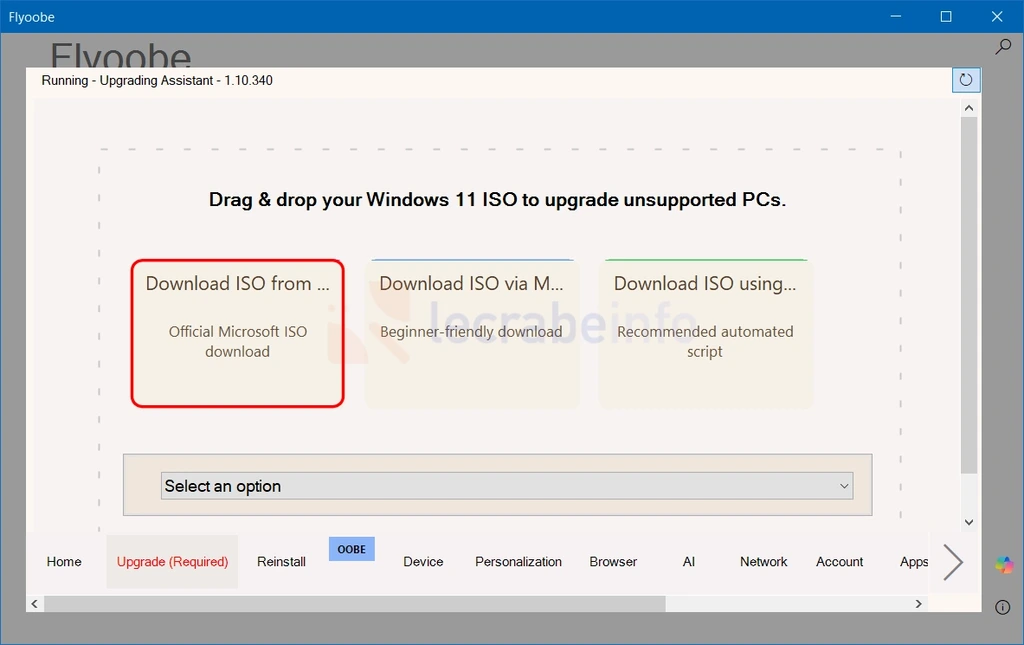This screenshot has height=645, width=1024.
Task: Click the Running - Upgrading Assistant status text
Action: (157, 80)
